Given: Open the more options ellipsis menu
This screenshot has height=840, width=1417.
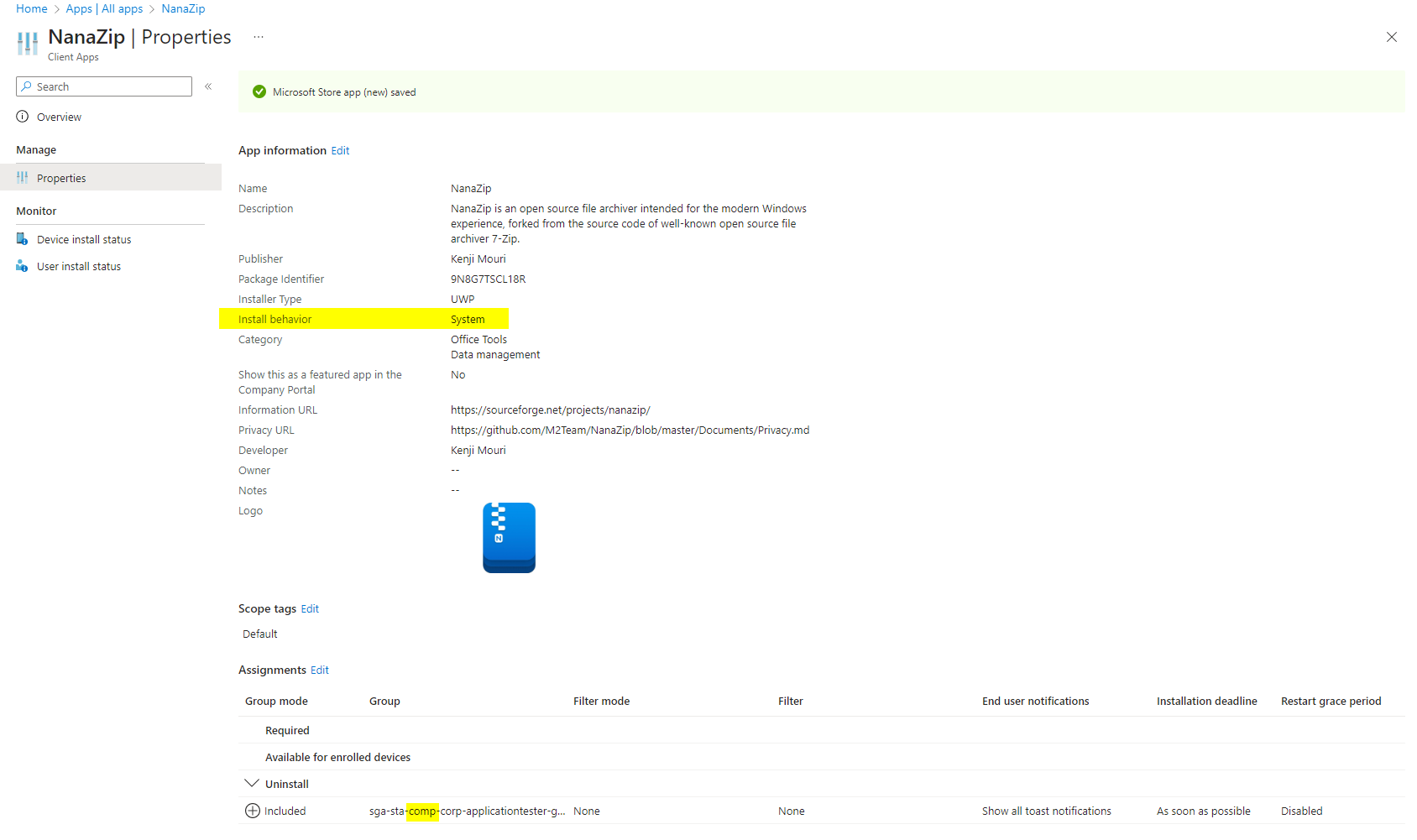Looking at the screenshot, I should pos(259,37).
